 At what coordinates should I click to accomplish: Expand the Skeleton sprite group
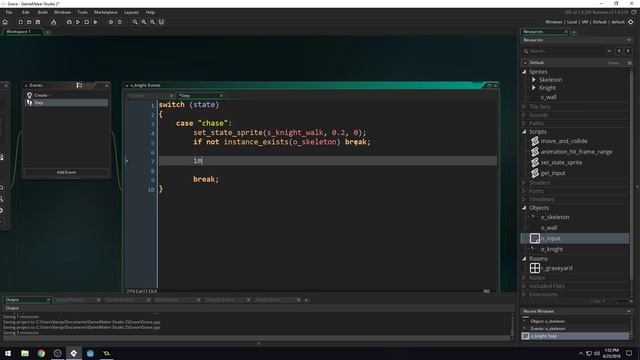click(533, 80)
